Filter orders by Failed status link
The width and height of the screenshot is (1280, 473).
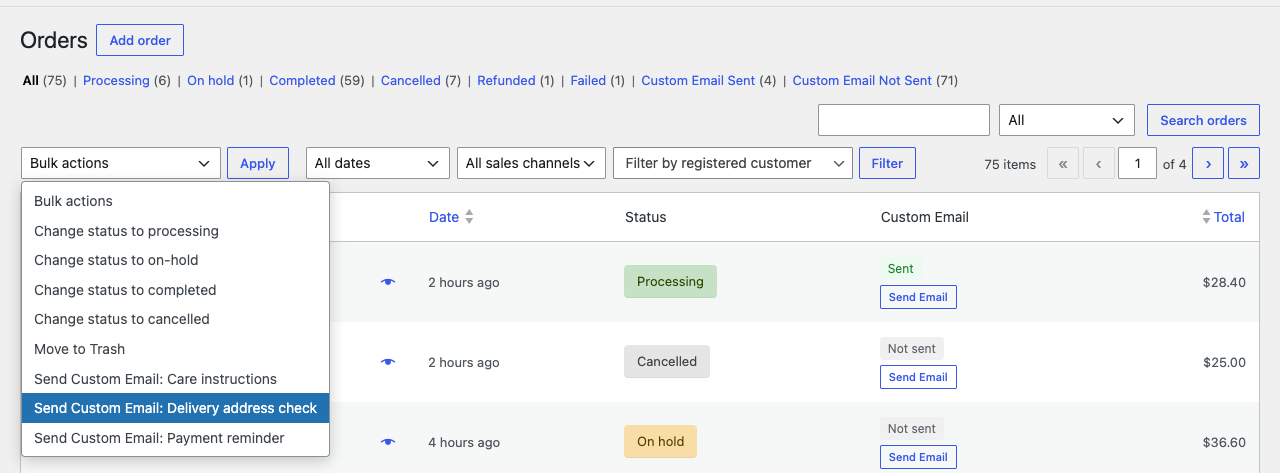(x=588, y=80)
